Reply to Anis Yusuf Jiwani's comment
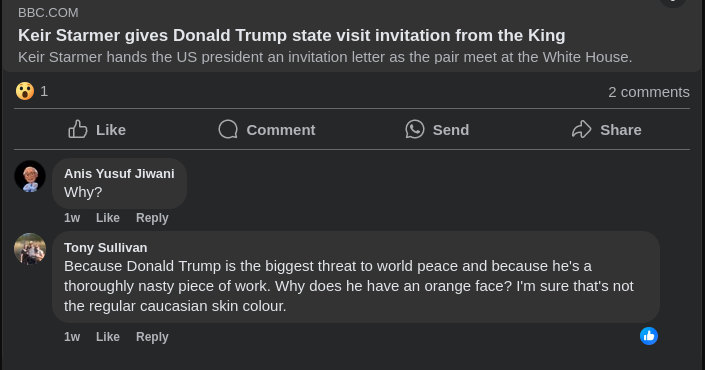 152,218
